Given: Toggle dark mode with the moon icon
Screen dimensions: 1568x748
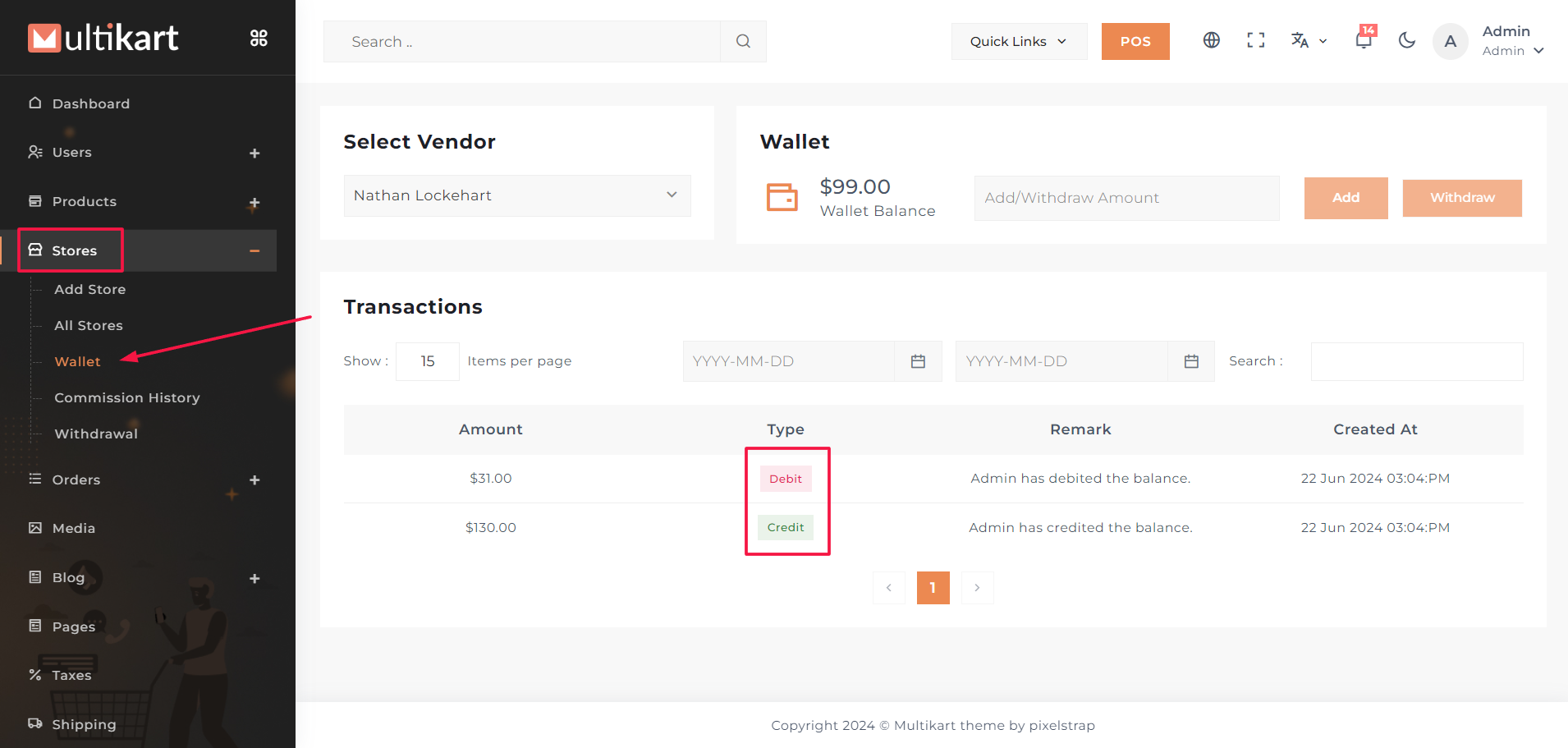Looking at the screenshot, I should point(1406,40).
